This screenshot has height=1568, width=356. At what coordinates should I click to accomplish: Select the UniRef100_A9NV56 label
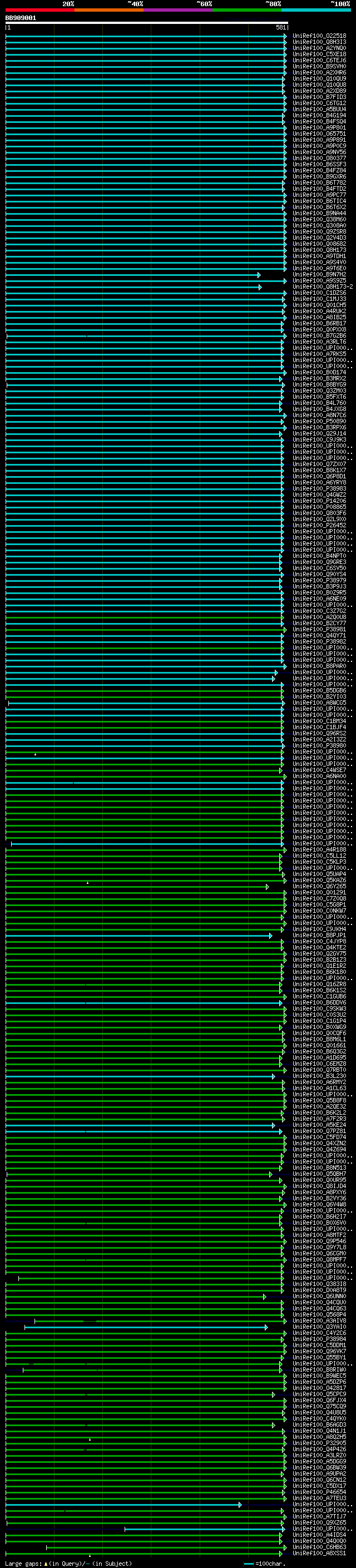319,152
